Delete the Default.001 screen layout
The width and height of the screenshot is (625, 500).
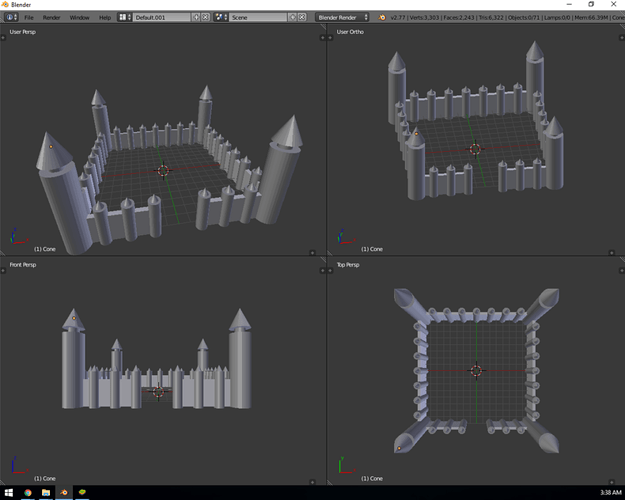(205, 17)
